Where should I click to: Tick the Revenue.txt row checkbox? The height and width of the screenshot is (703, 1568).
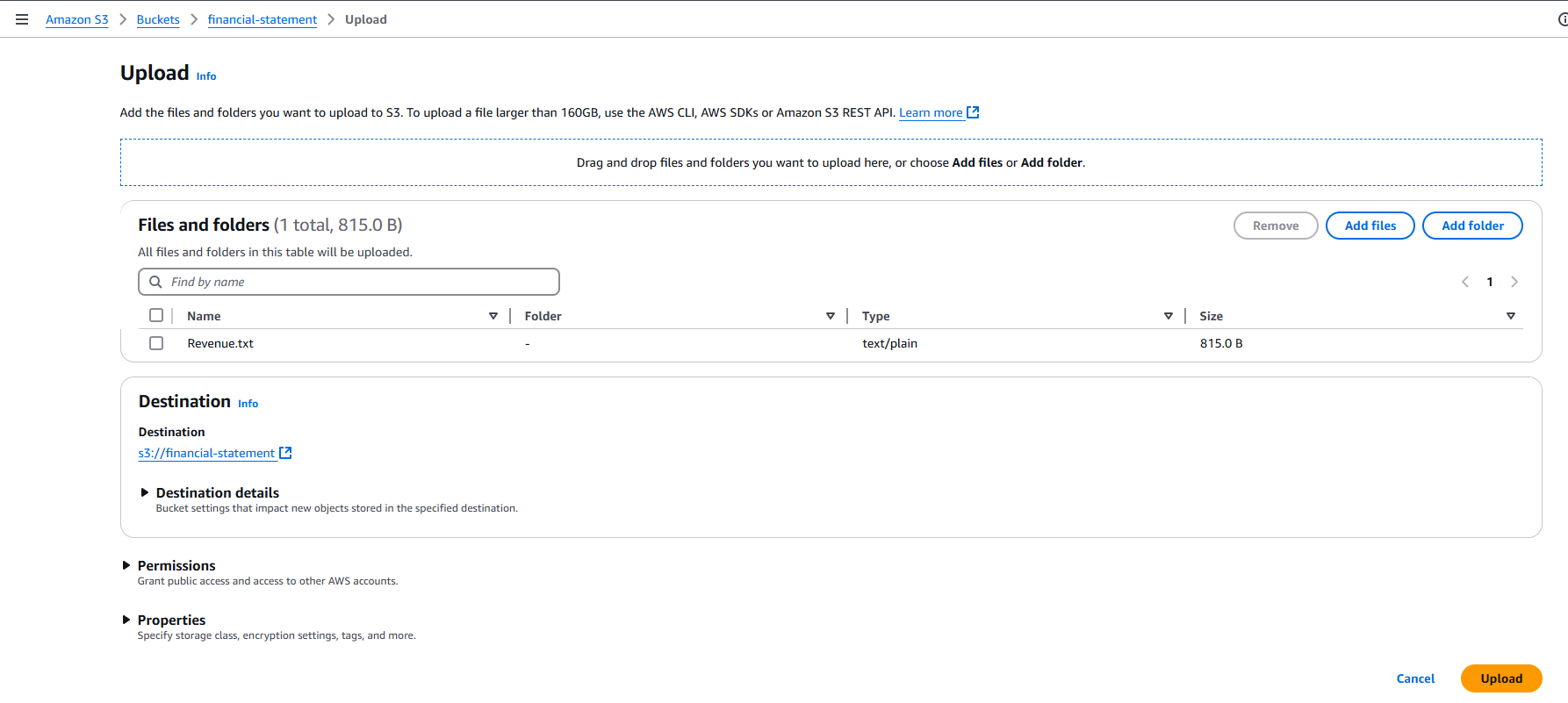pyautogui.click(x=156, y=343)
